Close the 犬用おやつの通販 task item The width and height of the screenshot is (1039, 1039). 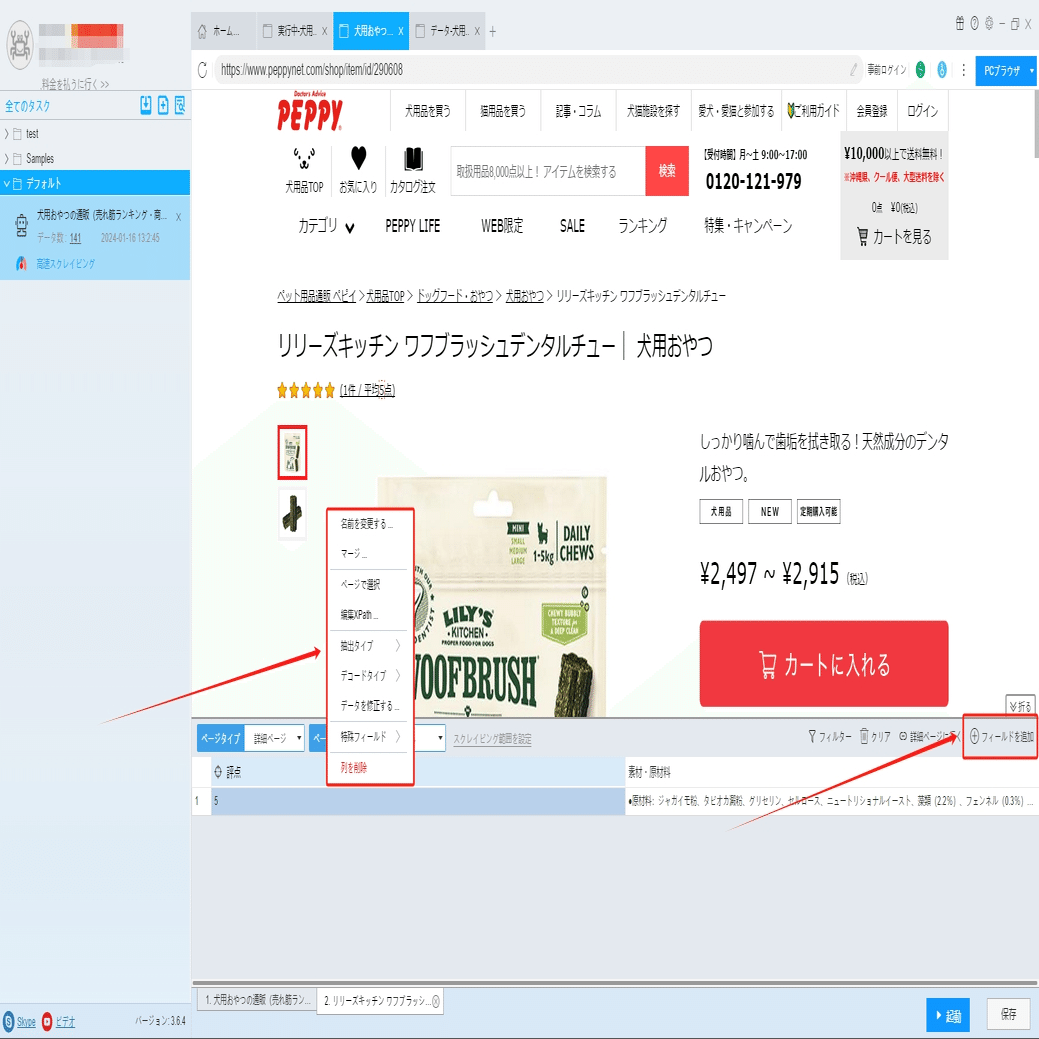(x=178, y=217)
